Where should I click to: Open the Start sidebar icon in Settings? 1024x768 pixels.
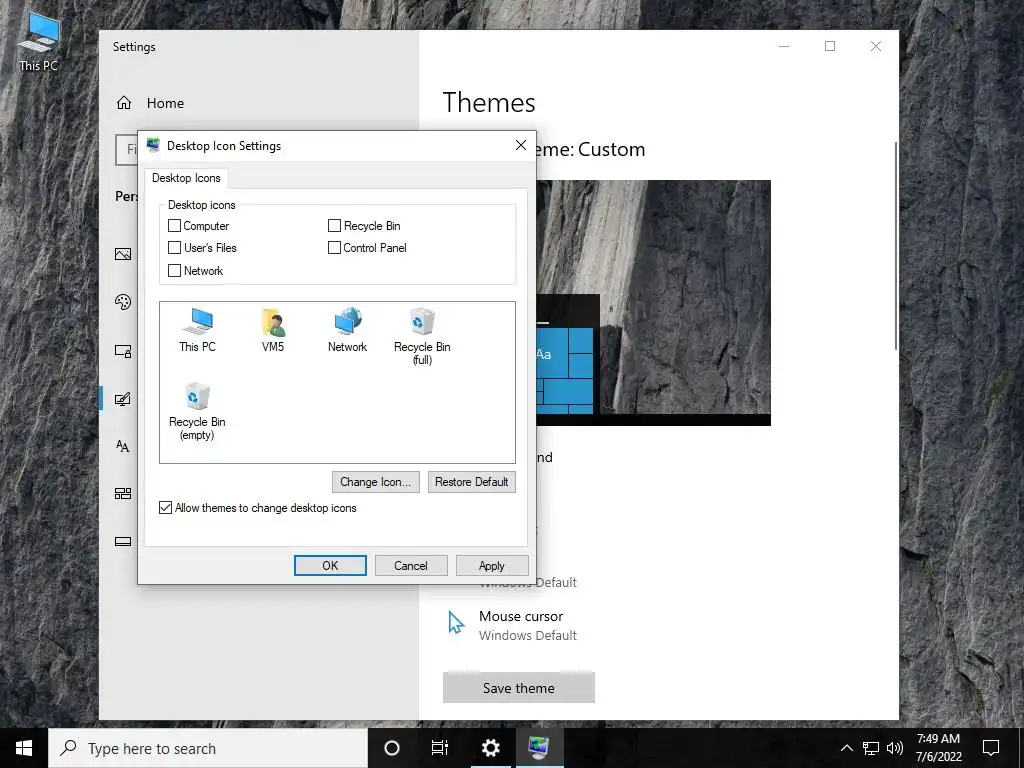coord(123,493)
